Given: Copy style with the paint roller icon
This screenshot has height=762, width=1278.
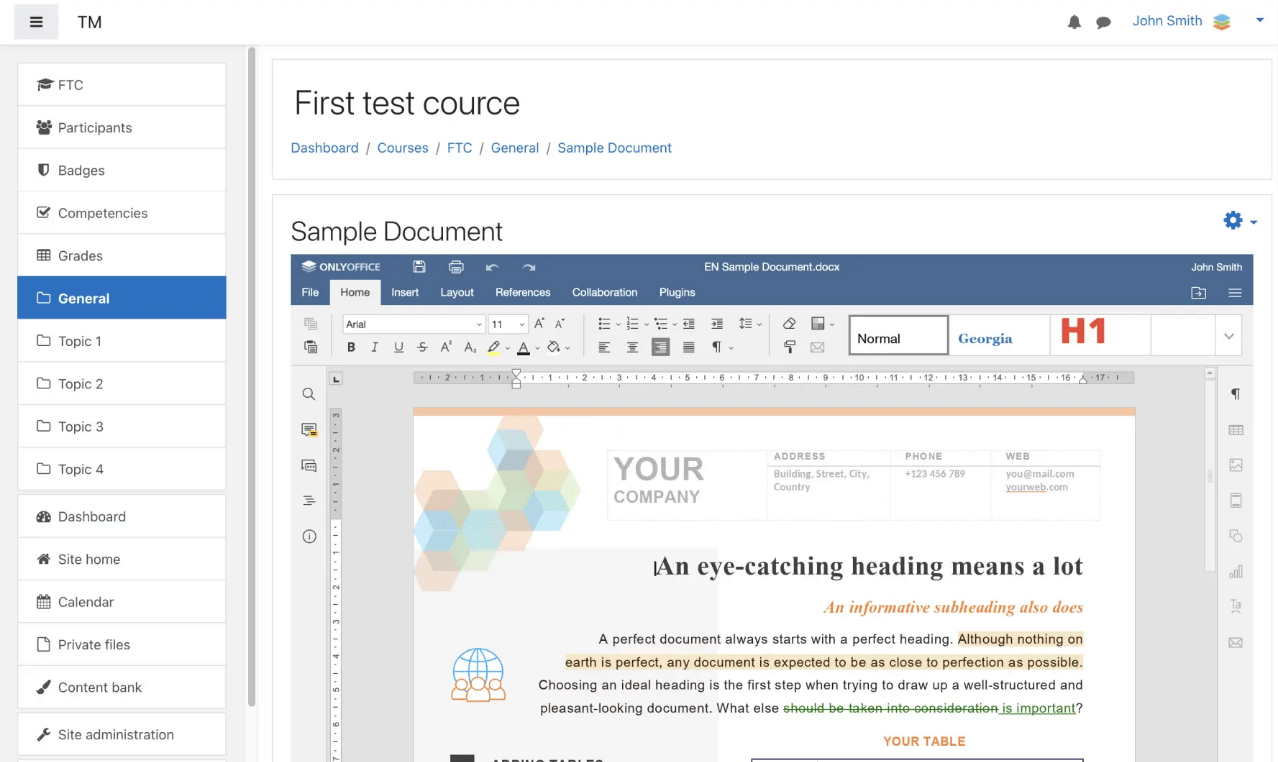Looking at the screenshot, I should (x=789, y=347).
